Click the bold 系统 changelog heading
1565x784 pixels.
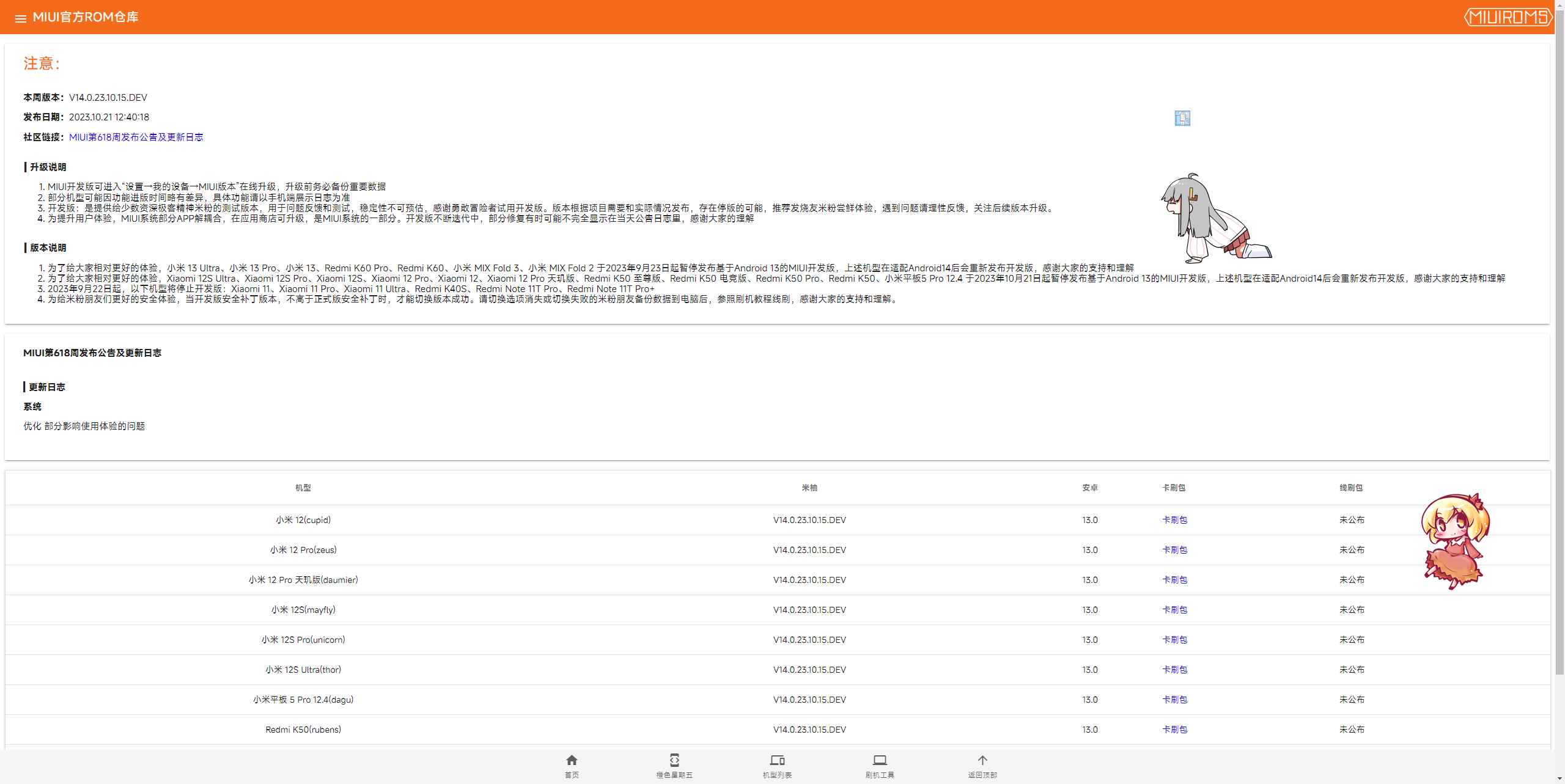32,407
